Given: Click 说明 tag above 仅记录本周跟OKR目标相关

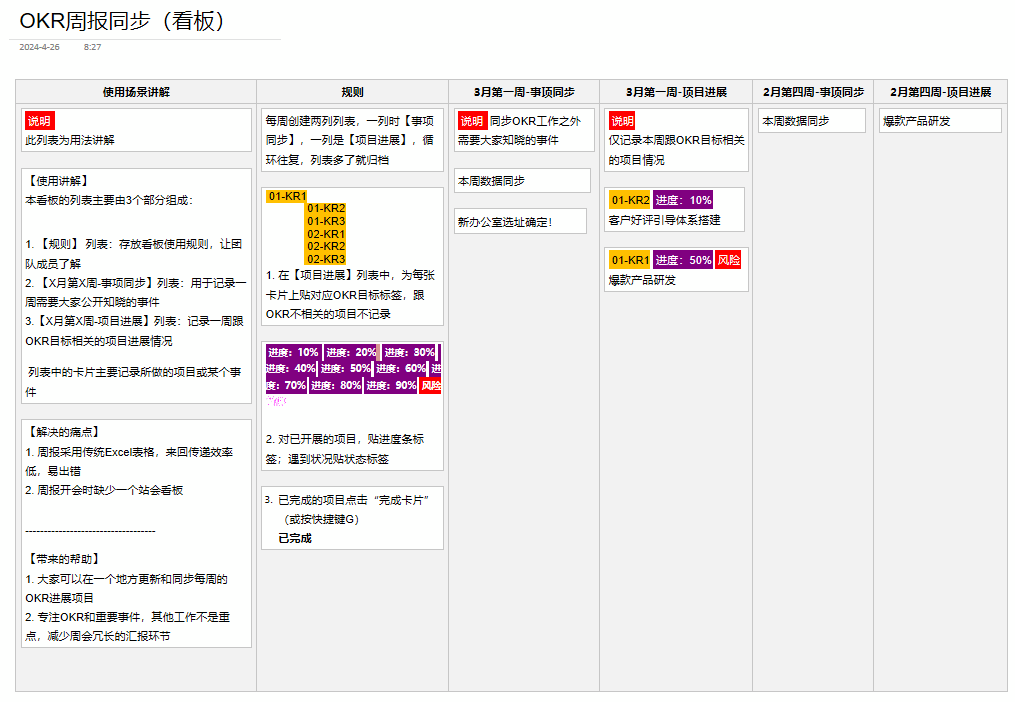Looking at the screenshot, I should point(622,121).
